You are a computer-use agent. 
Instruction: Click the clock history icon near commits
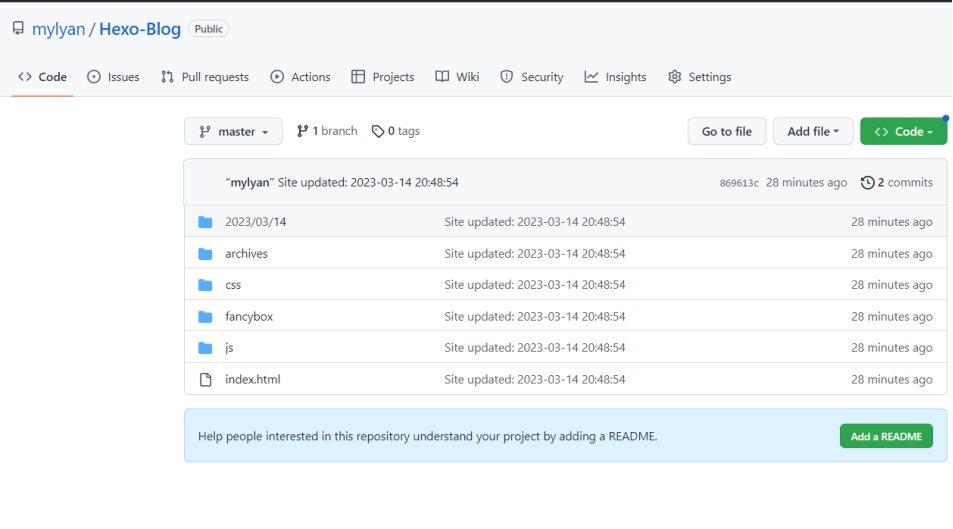tap(867, 183)
